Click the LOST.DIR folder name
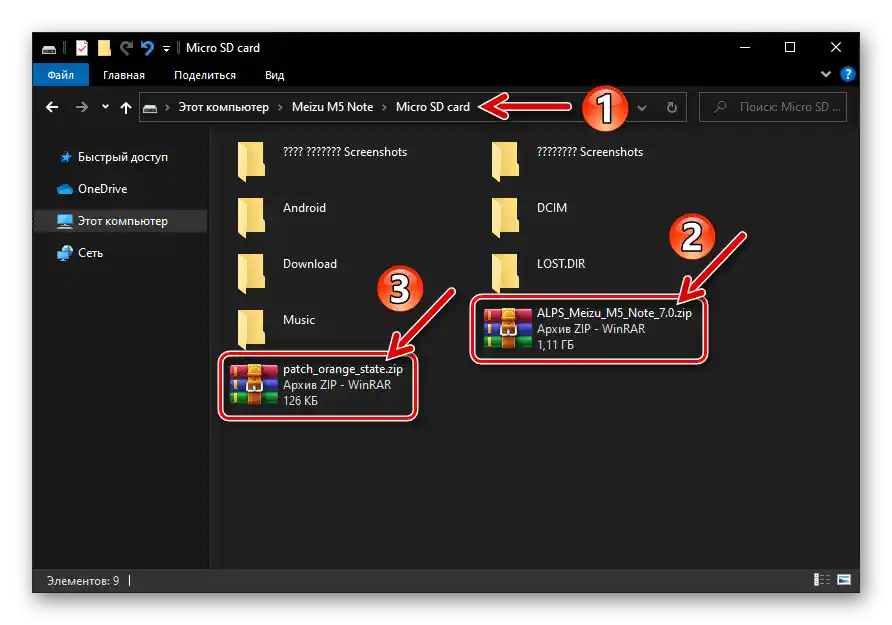Screen dimensions: 892x625 [x=561, y=264]
